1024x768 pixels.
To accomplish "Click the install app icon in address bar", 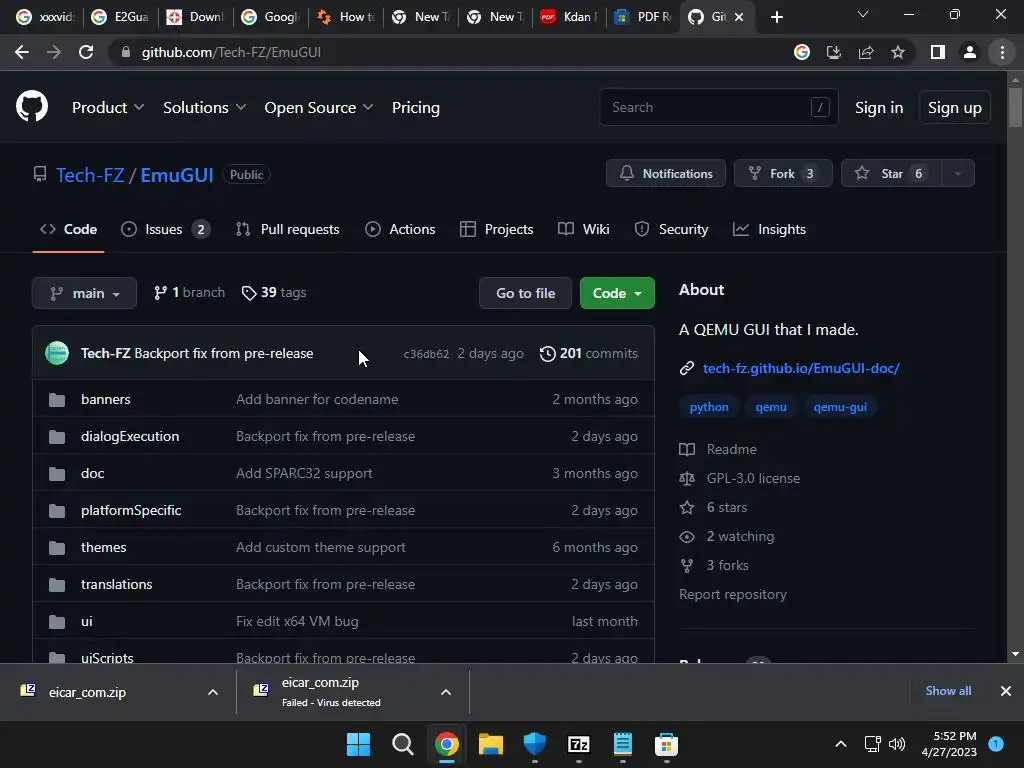I will 834,52.
